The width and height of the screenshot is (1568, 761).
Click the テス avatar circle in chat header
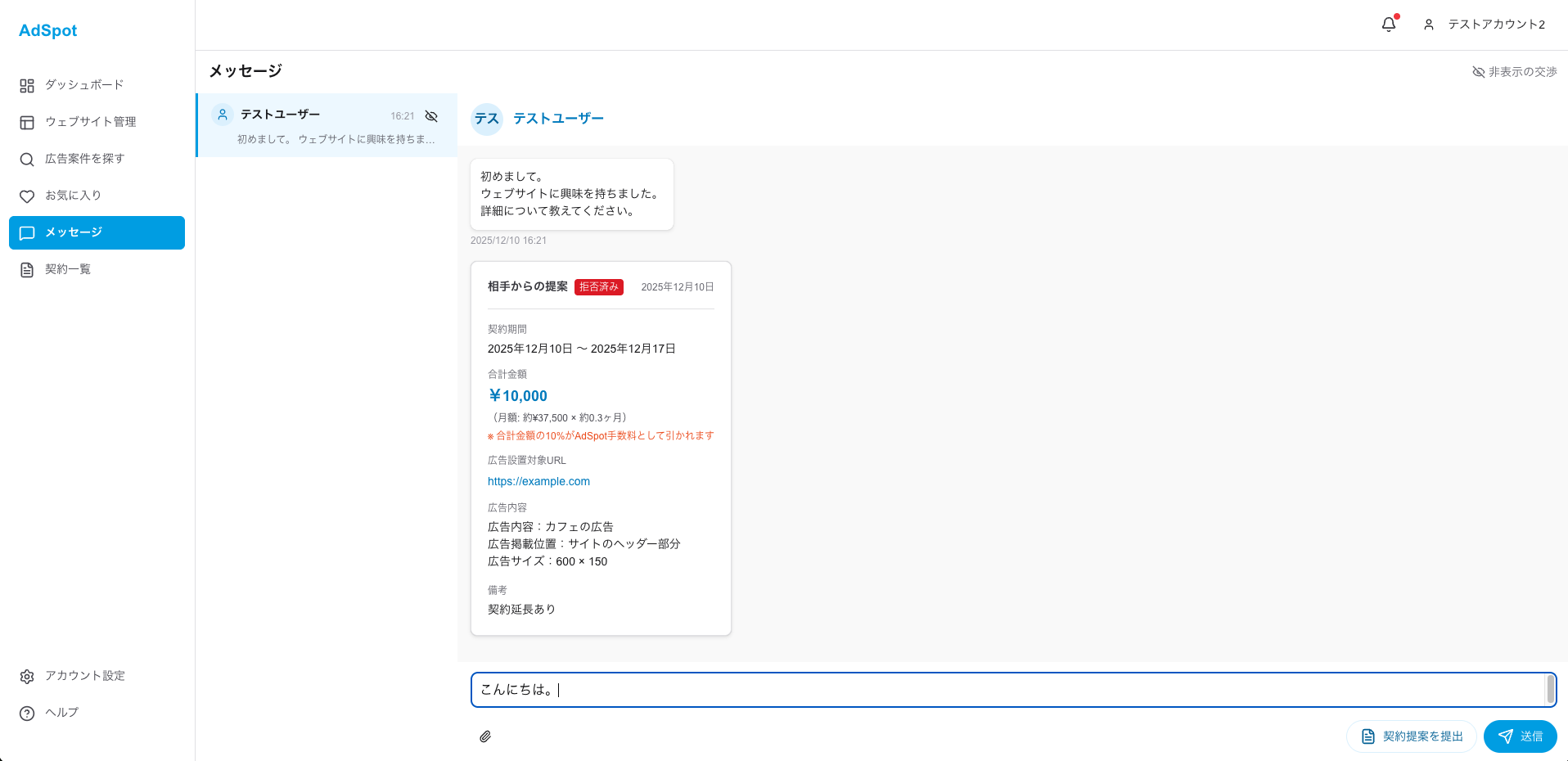tap(487, 119)
